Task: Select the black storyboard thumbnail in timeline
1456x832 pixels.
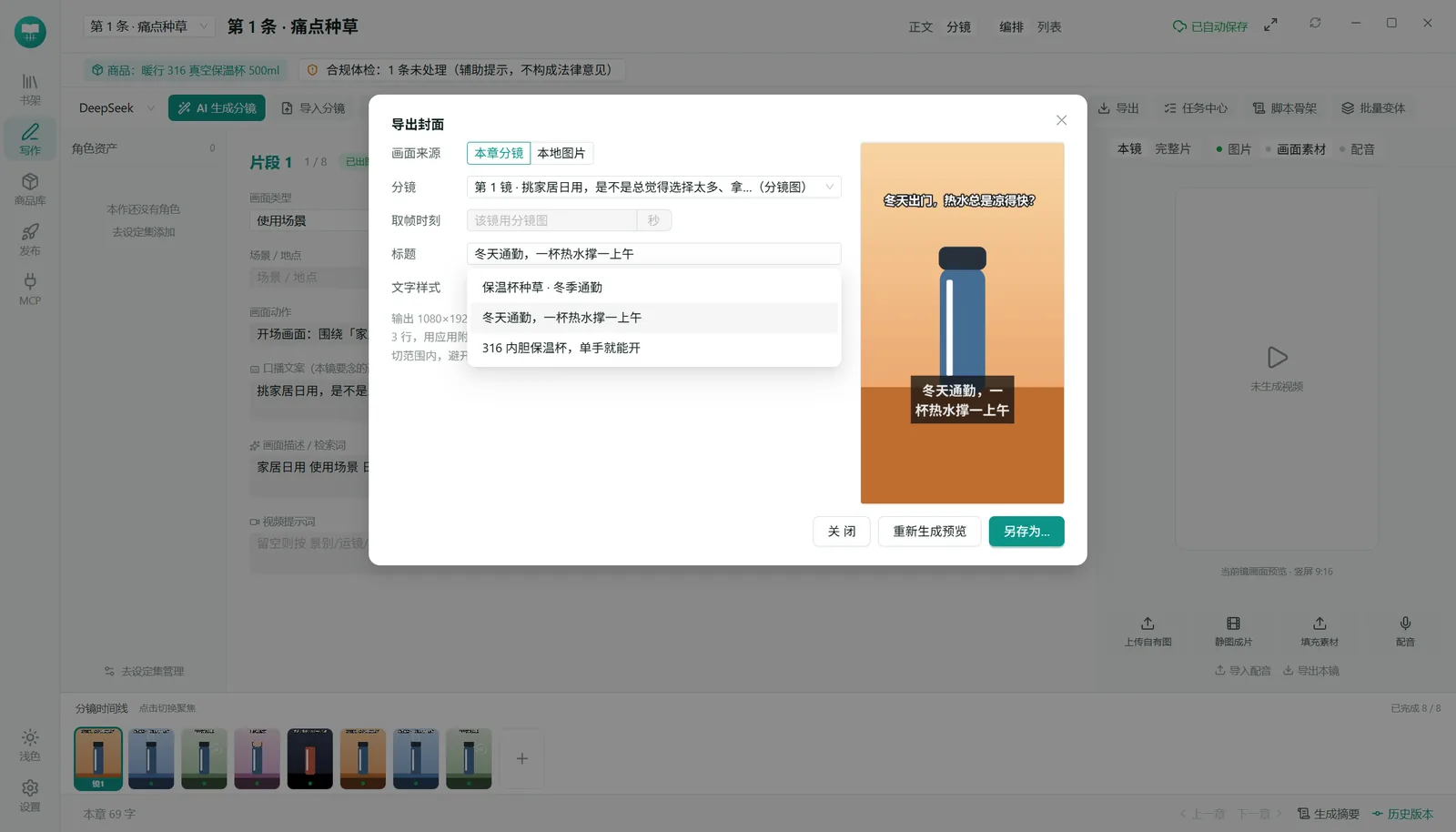Action: 309,758
